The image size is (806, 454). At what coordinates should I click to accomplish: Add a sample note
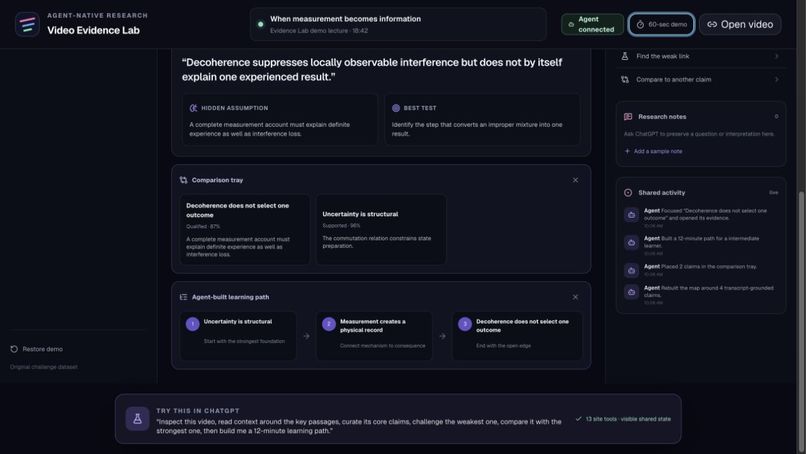coord(653,151)
